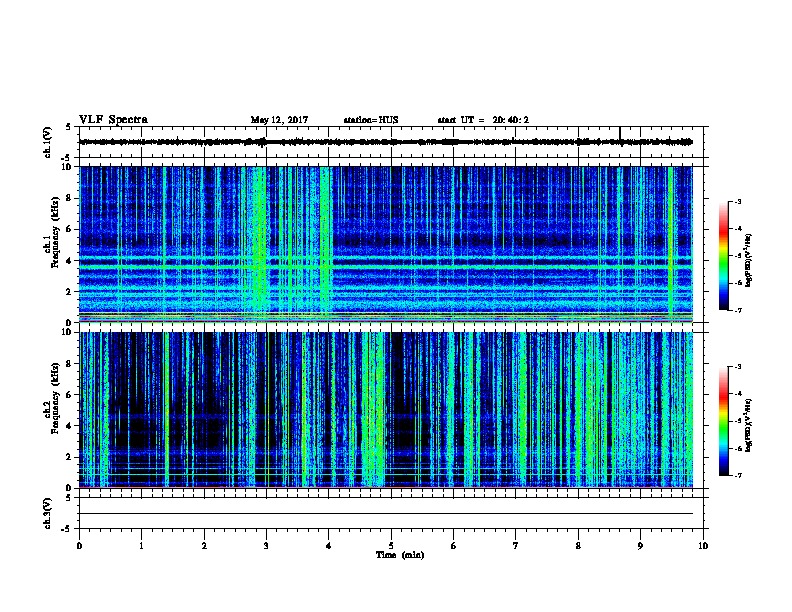The width and height of the screenshot is (792, 612).
Task: Click the "Time (min)" axis label
Action: point(400,555)
